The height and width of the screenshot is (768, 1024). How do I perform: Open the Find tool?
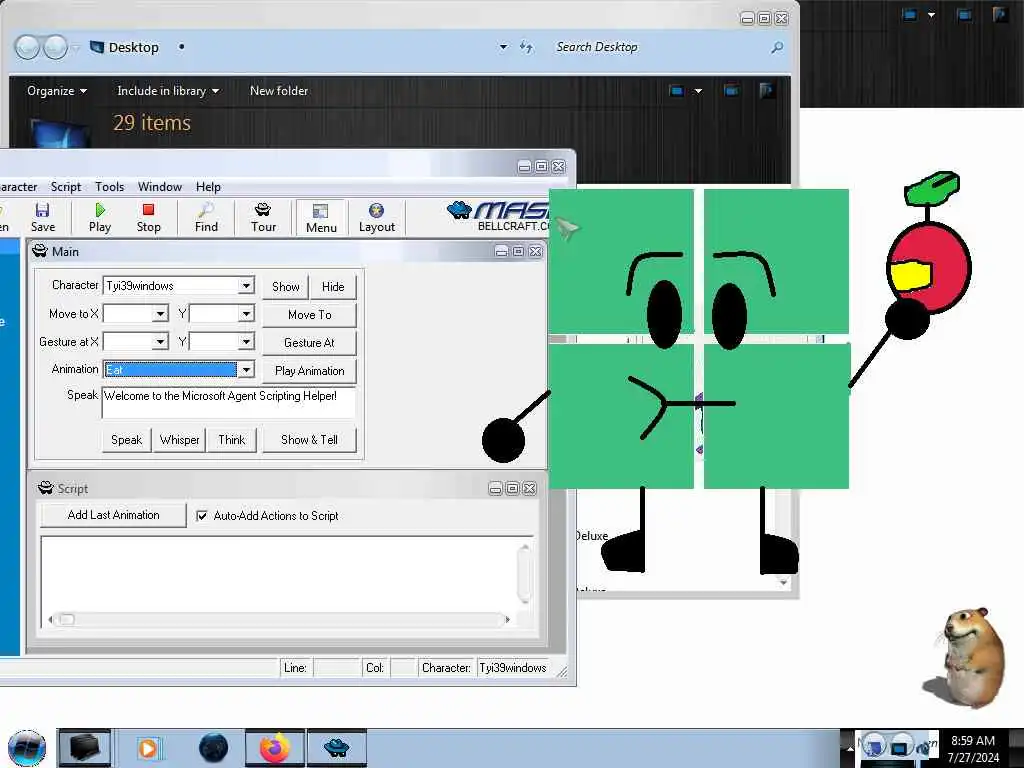point(206,217)
